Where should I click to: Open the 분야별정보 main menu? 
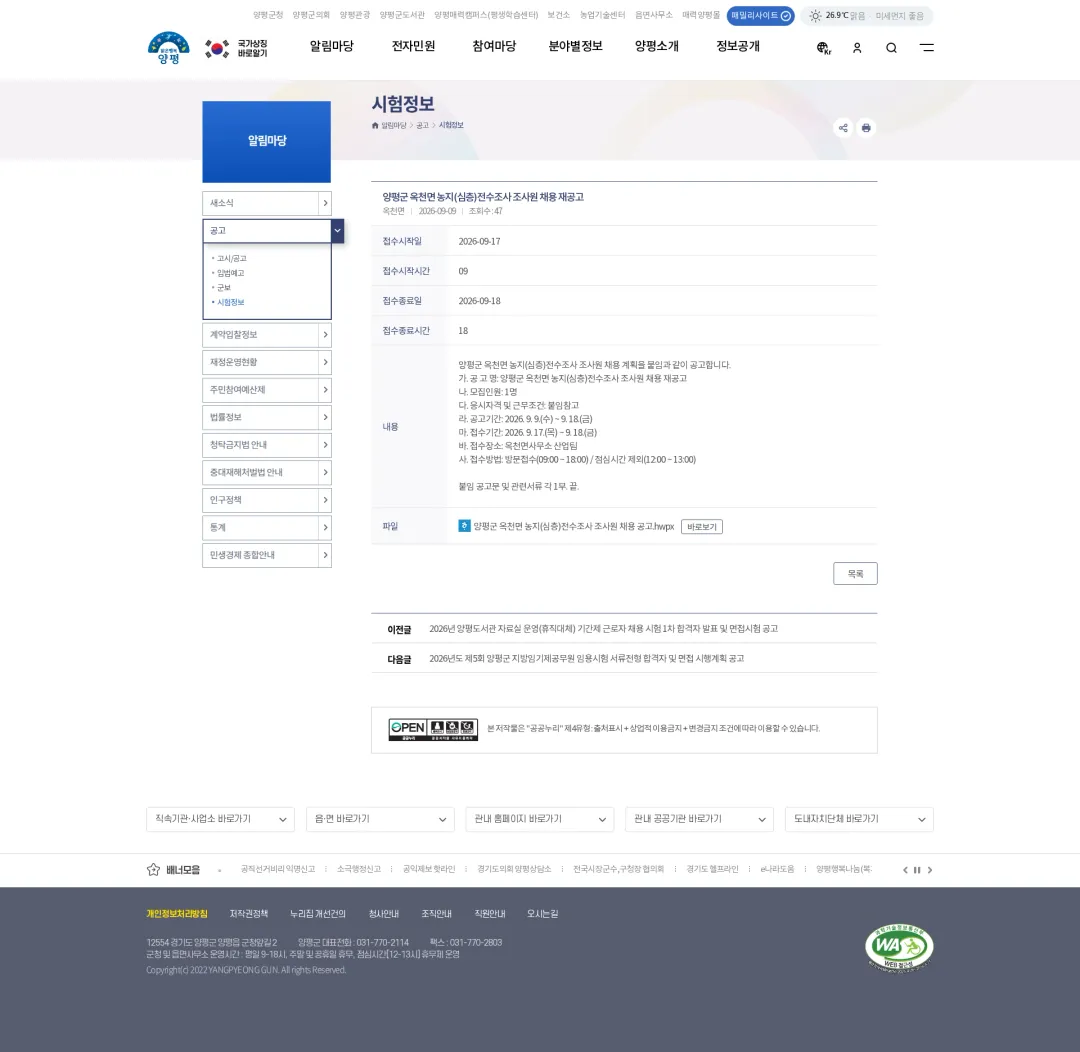point(575,46)
